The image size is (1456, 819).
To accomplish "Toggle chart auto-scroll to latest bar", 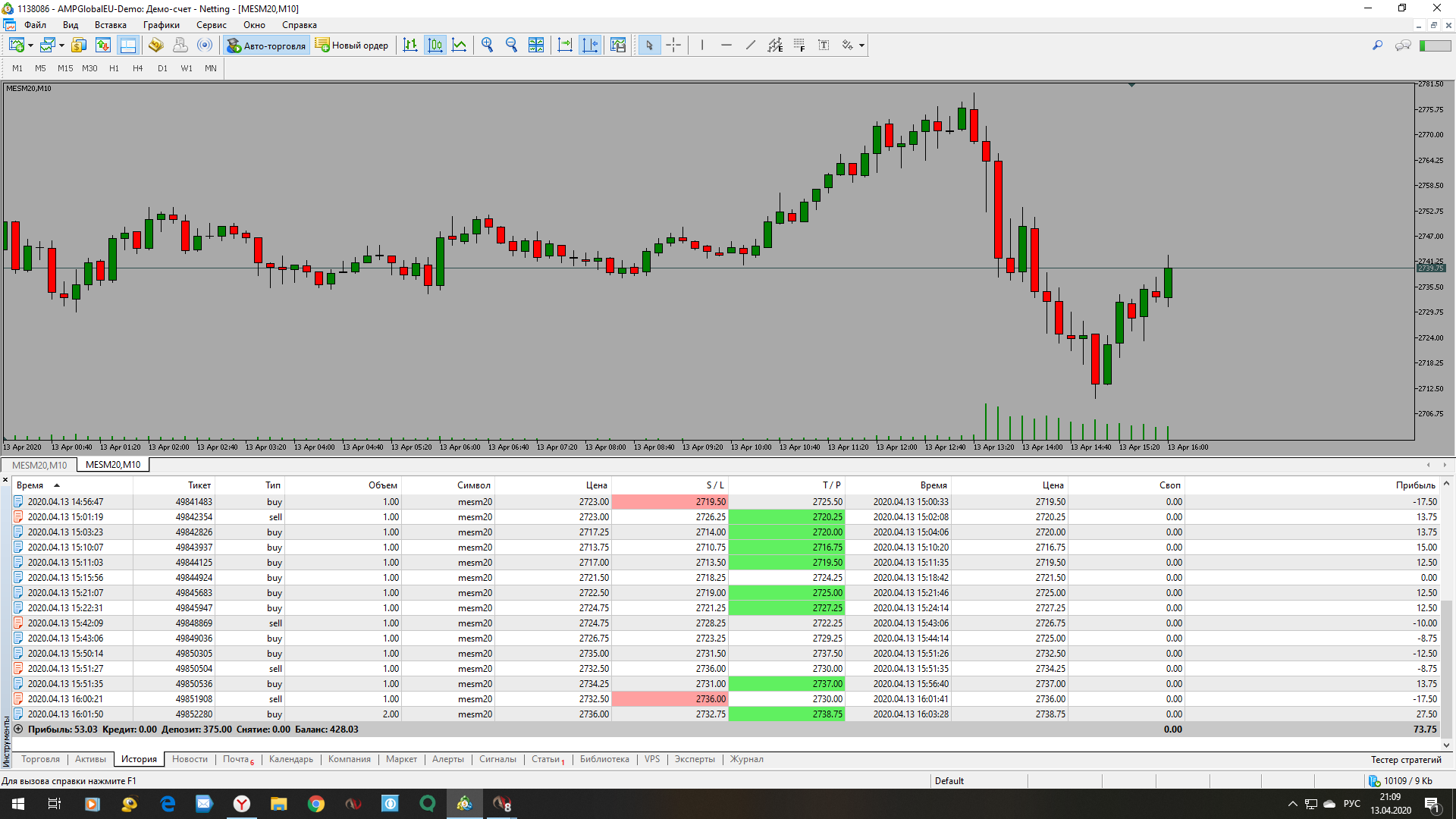I will click(565, 45).
